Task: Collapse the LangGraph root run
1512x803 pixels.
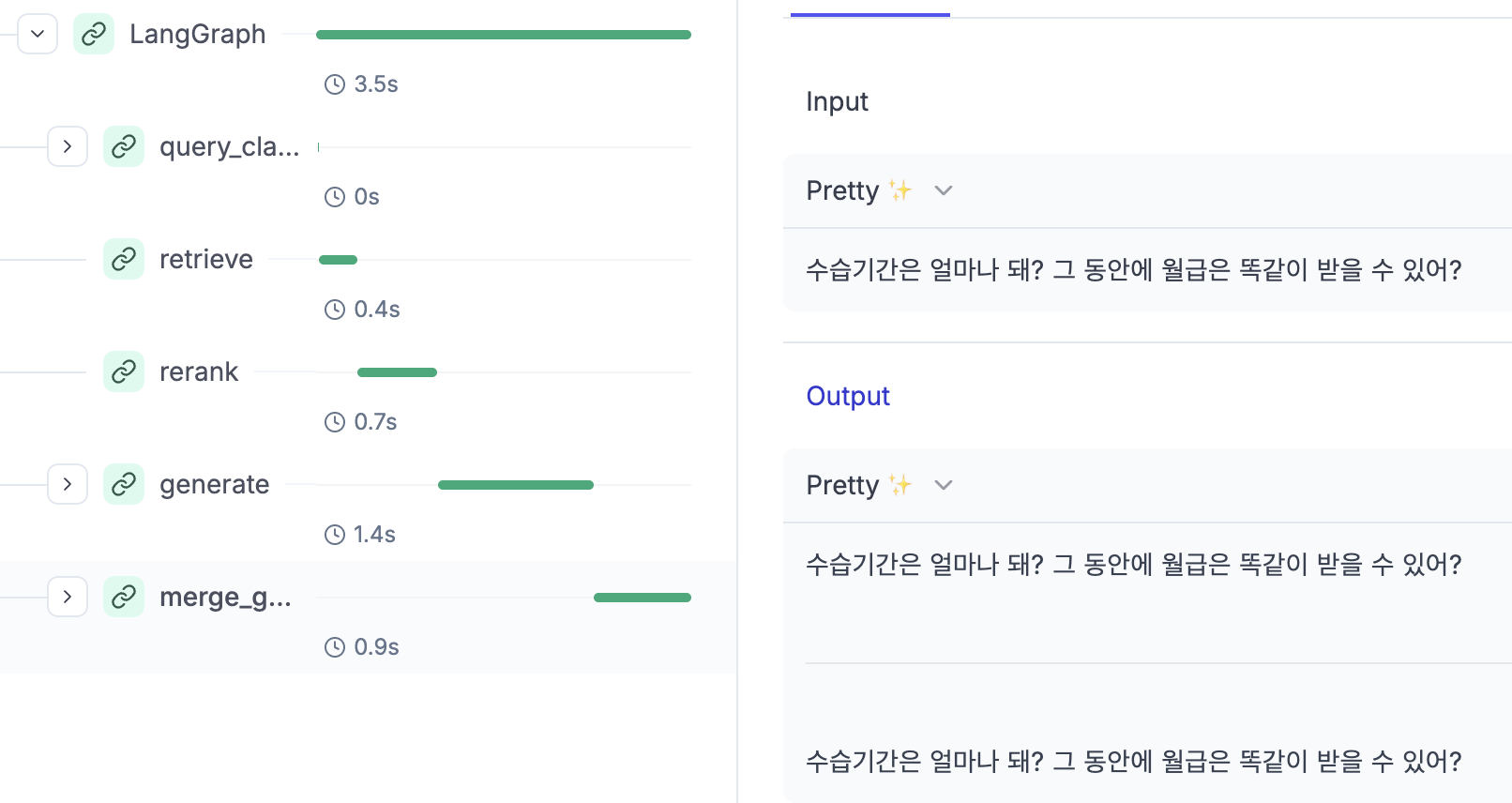Action: click(x=38, y=34)
